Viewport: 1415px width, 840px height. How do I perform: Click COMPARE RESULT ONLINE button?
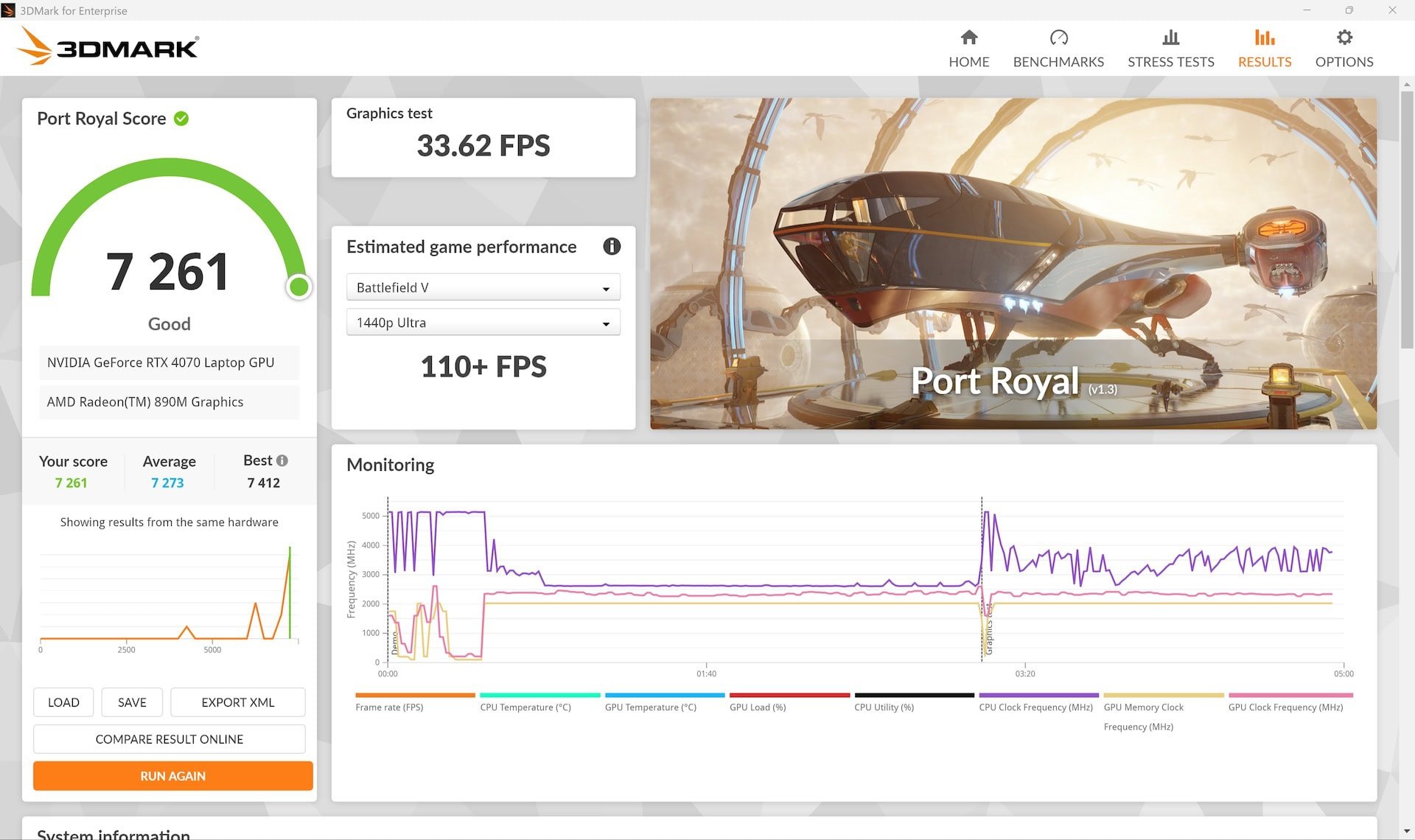(x=170, y=739)
